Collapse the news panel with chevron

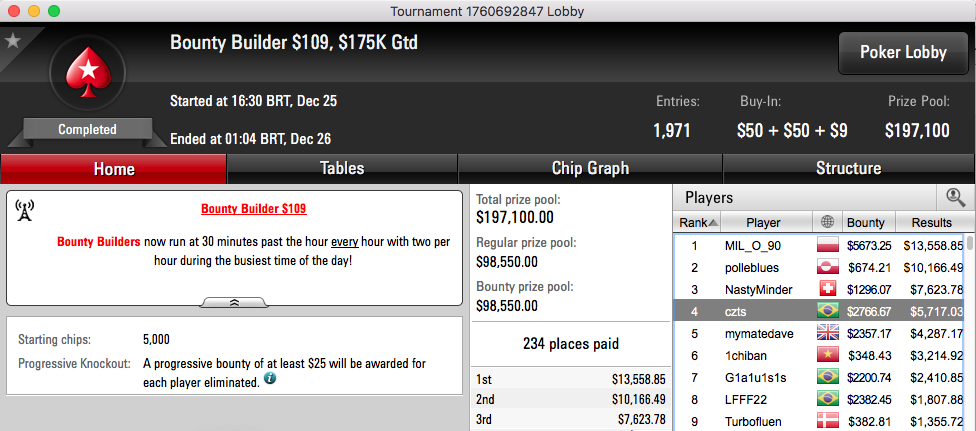click(235, 302)
